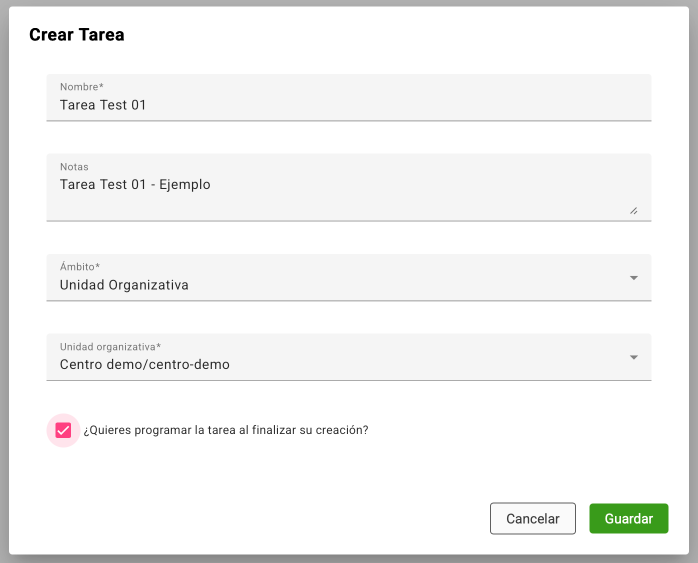The height and width of the screenshot is (563, 698).
Task: Click the 'Notas' field label
Action: pyautogui.click(x=76, y=167)
